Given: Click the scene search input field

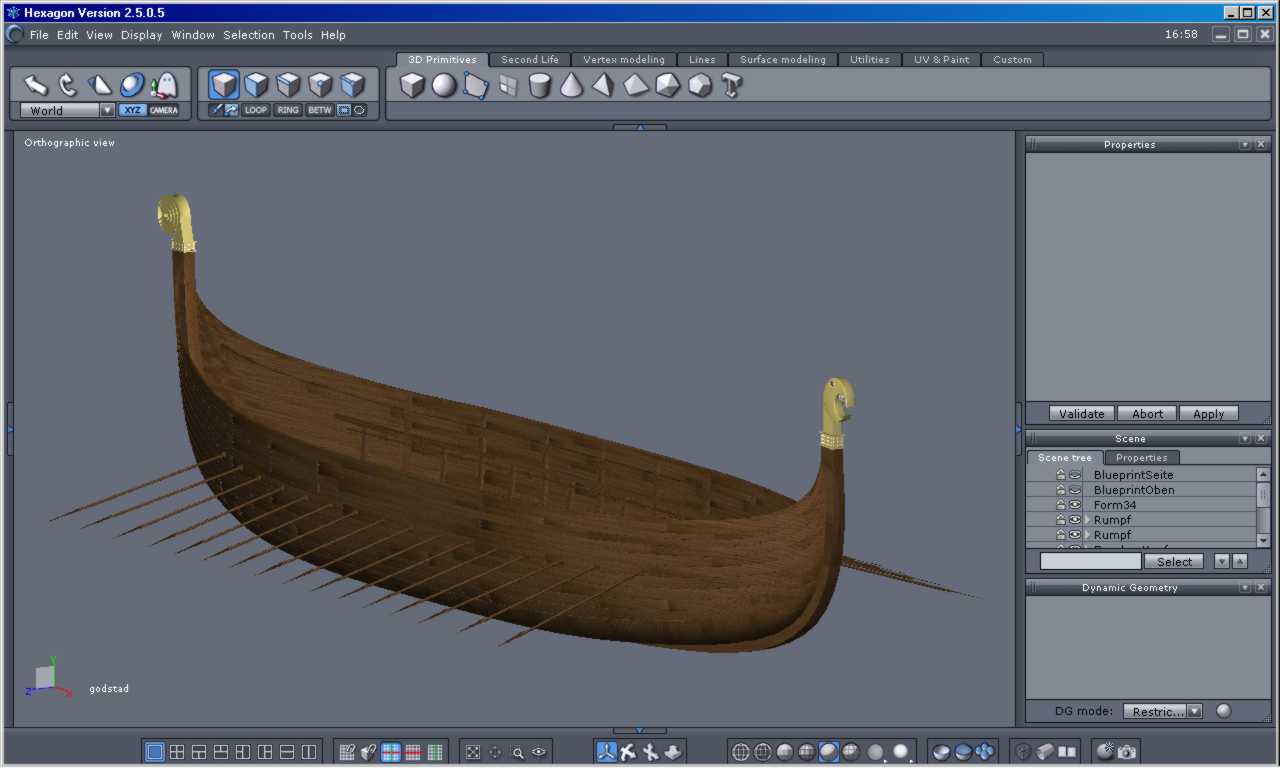Looking at the screenshot, I should 1090,562.
